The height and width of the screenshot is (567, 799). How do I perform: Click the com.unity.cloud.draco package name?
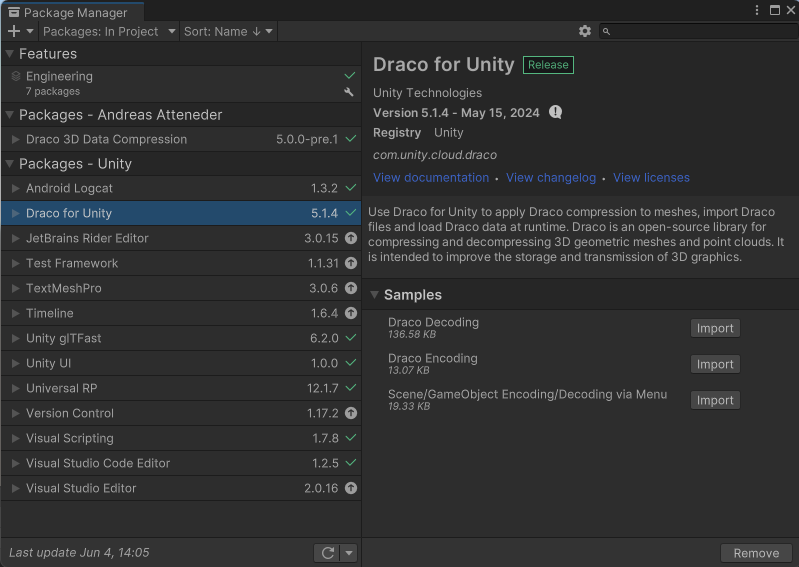435,155
